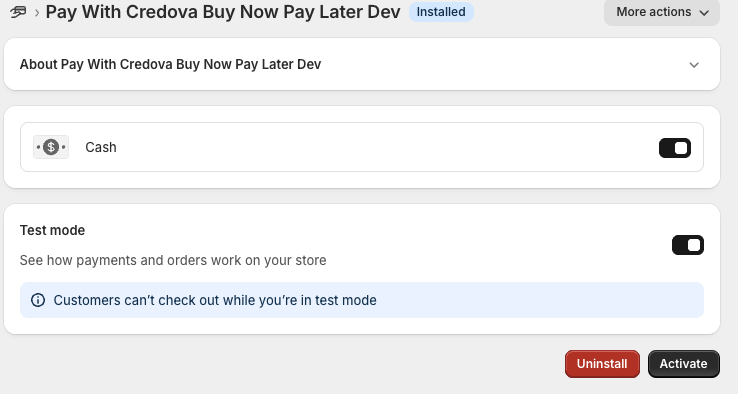Click the payments breadcrumb icon
738x394 pixels.
[18, 12]
